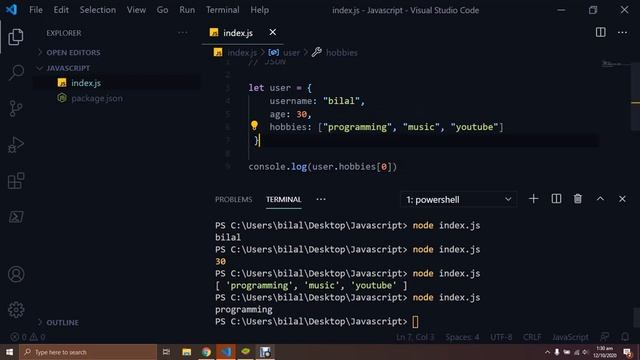
Task: Select the Terminal panel tab
Action: [284, 200]
